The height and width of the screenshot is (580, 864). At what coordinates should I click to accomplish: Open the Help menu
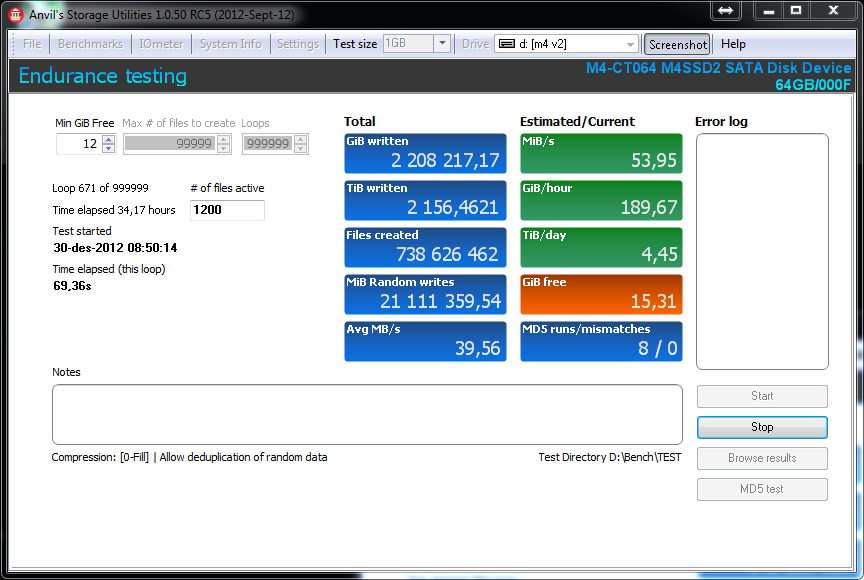[x=733, y=44]
